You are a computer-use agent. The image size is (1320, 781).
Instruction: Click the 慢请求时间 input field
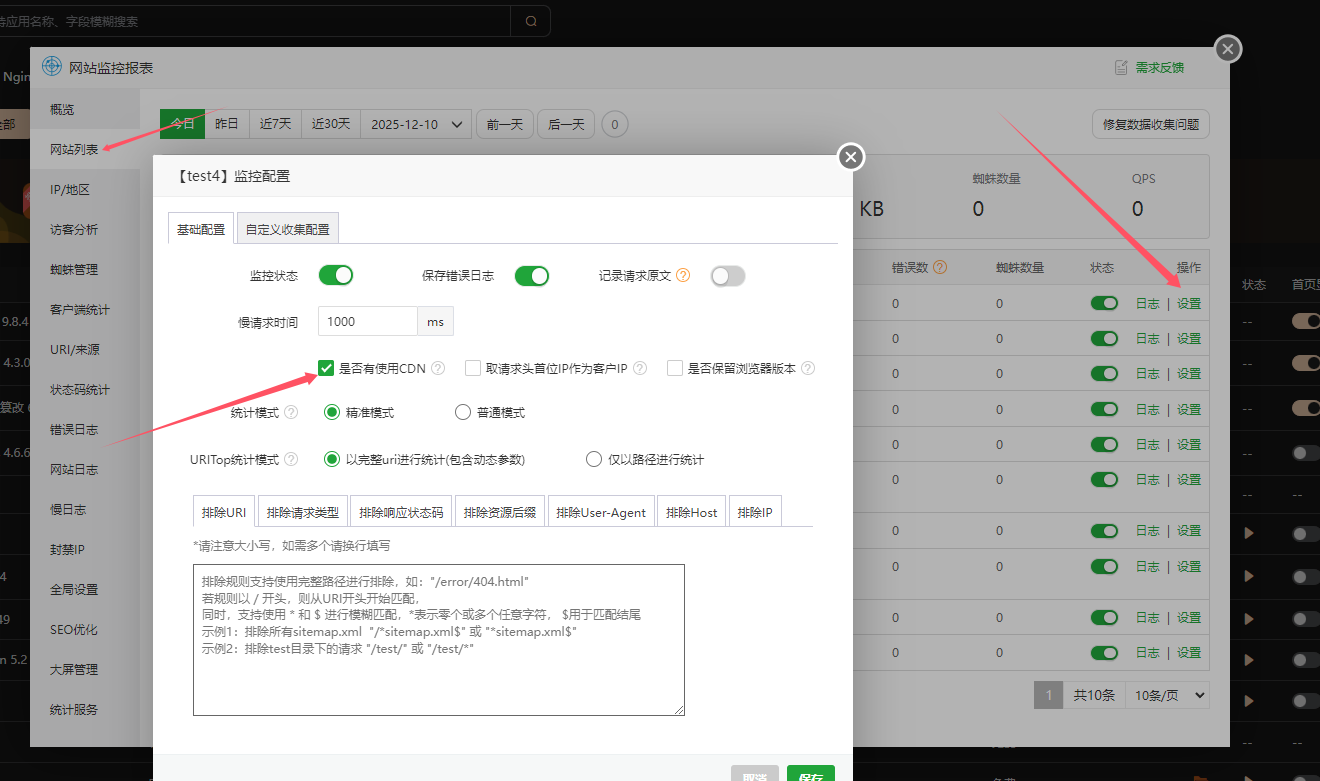coord(367,321)
